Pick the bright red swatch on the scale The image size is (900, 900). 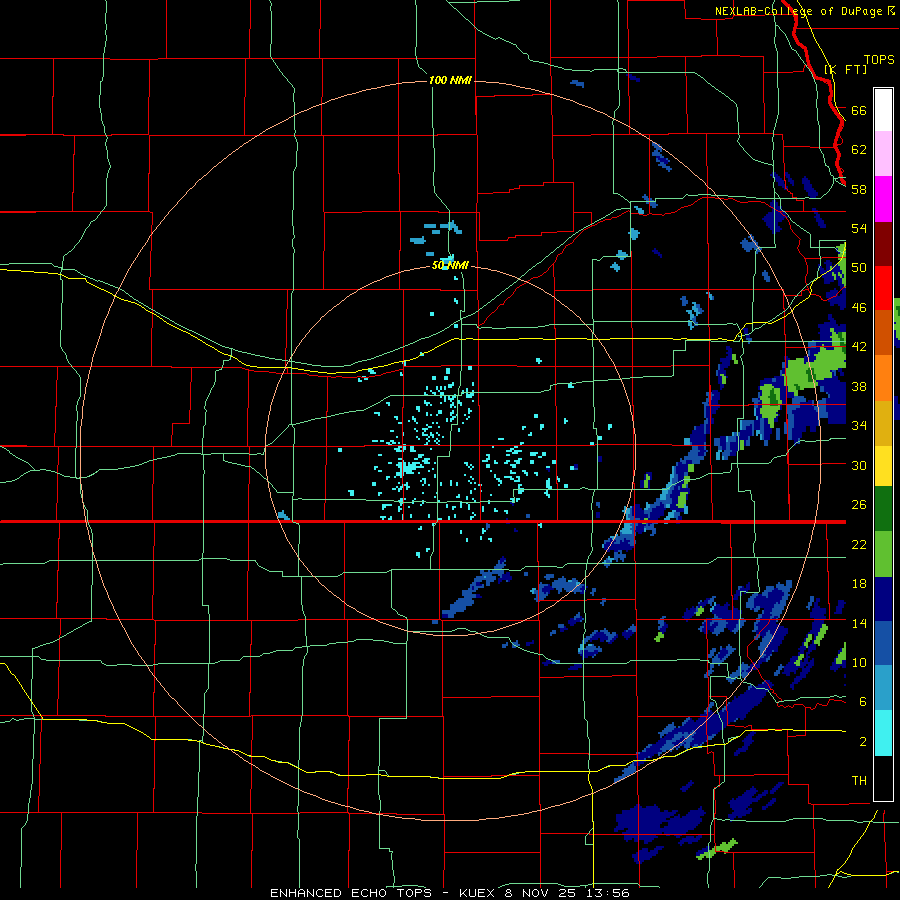(883, 288)
